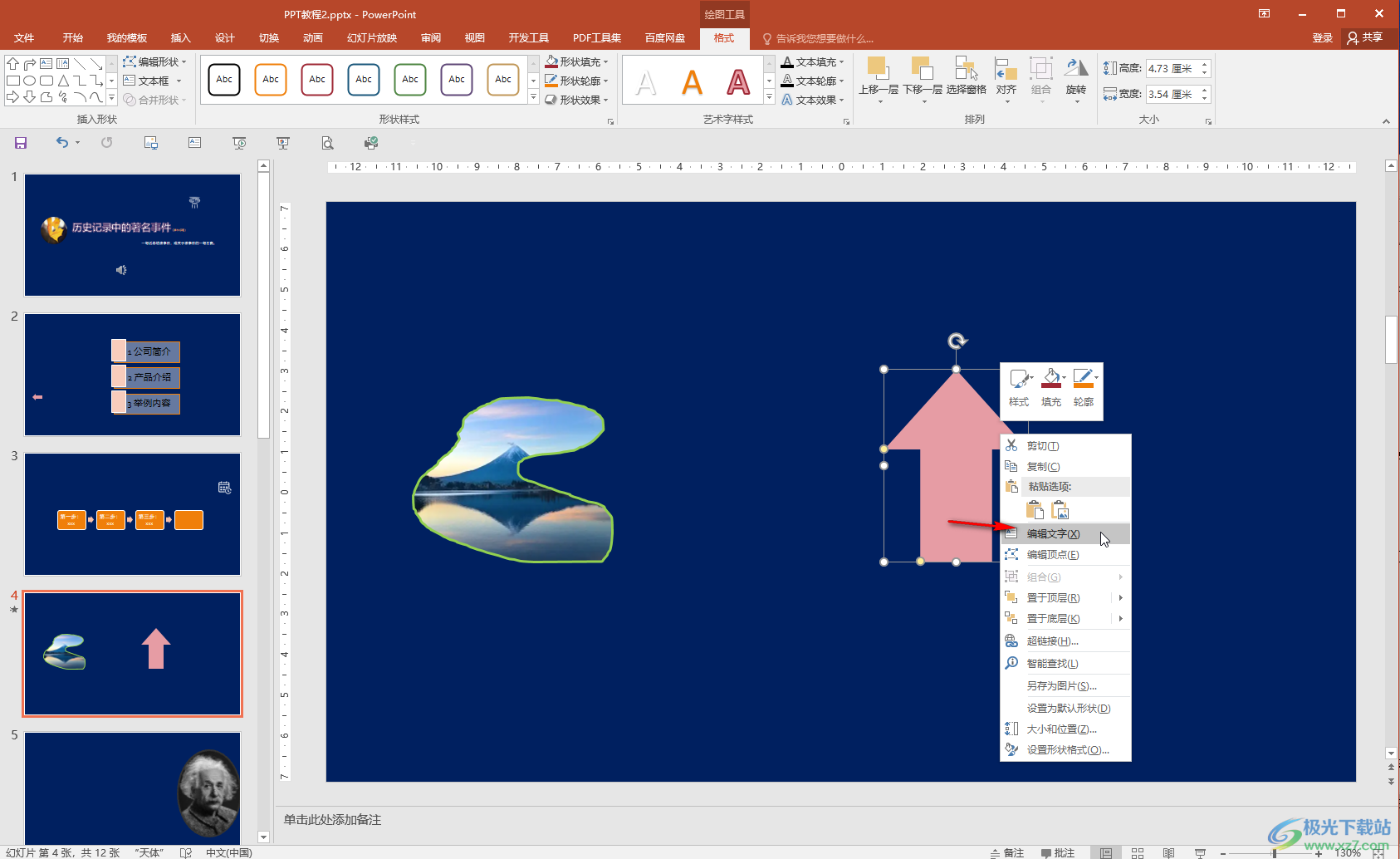Select the oval shape in shapes gallery
Image resolution: width=1400 pixels, height=859 pixels.
click(30, 81)
